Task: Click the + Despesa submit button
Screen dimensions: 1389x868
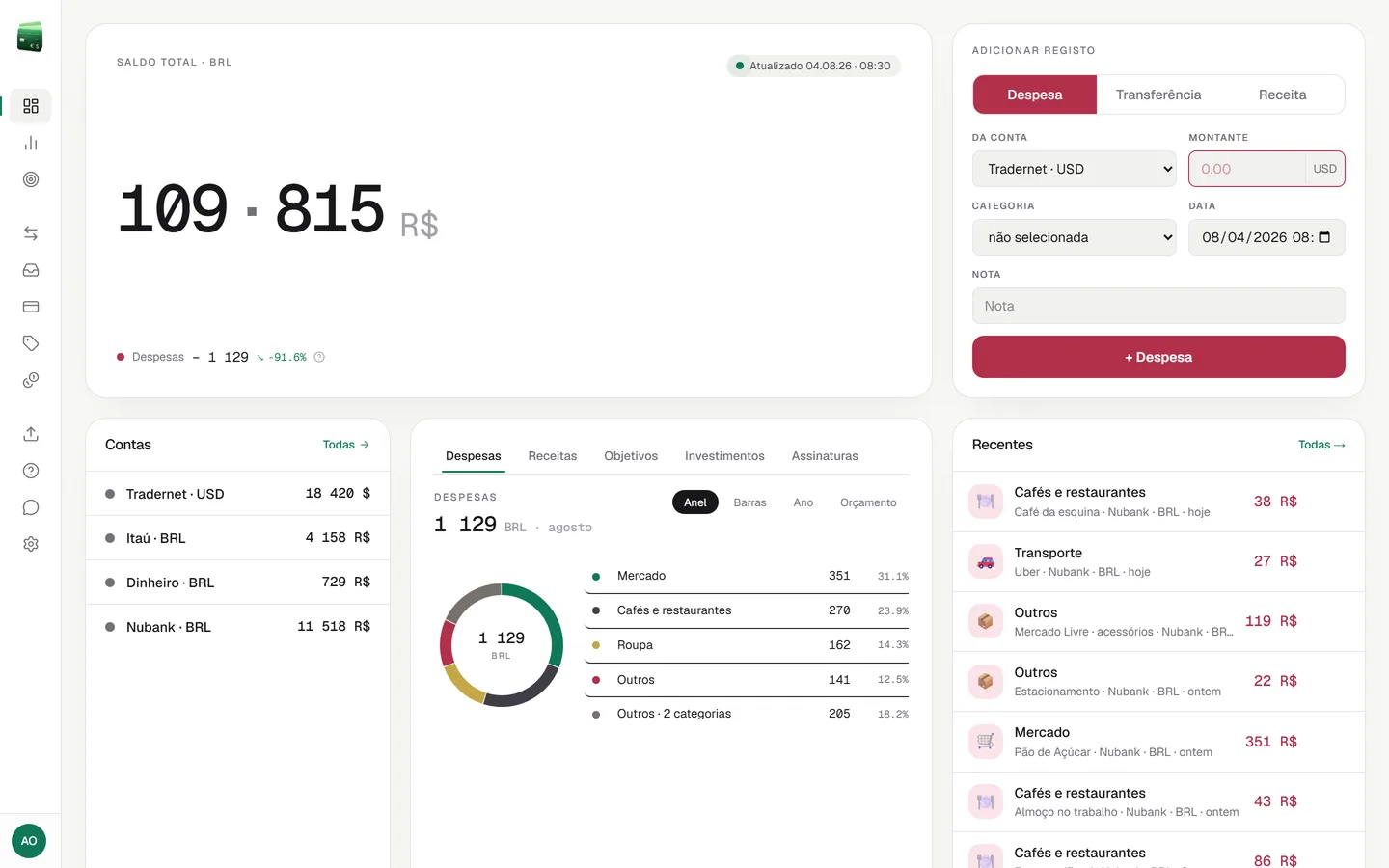Action: [x=1158, y=357]
